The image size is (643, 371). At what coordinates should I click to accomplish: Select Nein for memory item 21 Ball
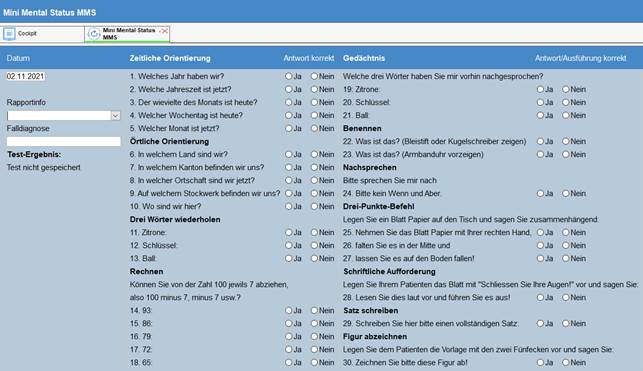point(566,116)
